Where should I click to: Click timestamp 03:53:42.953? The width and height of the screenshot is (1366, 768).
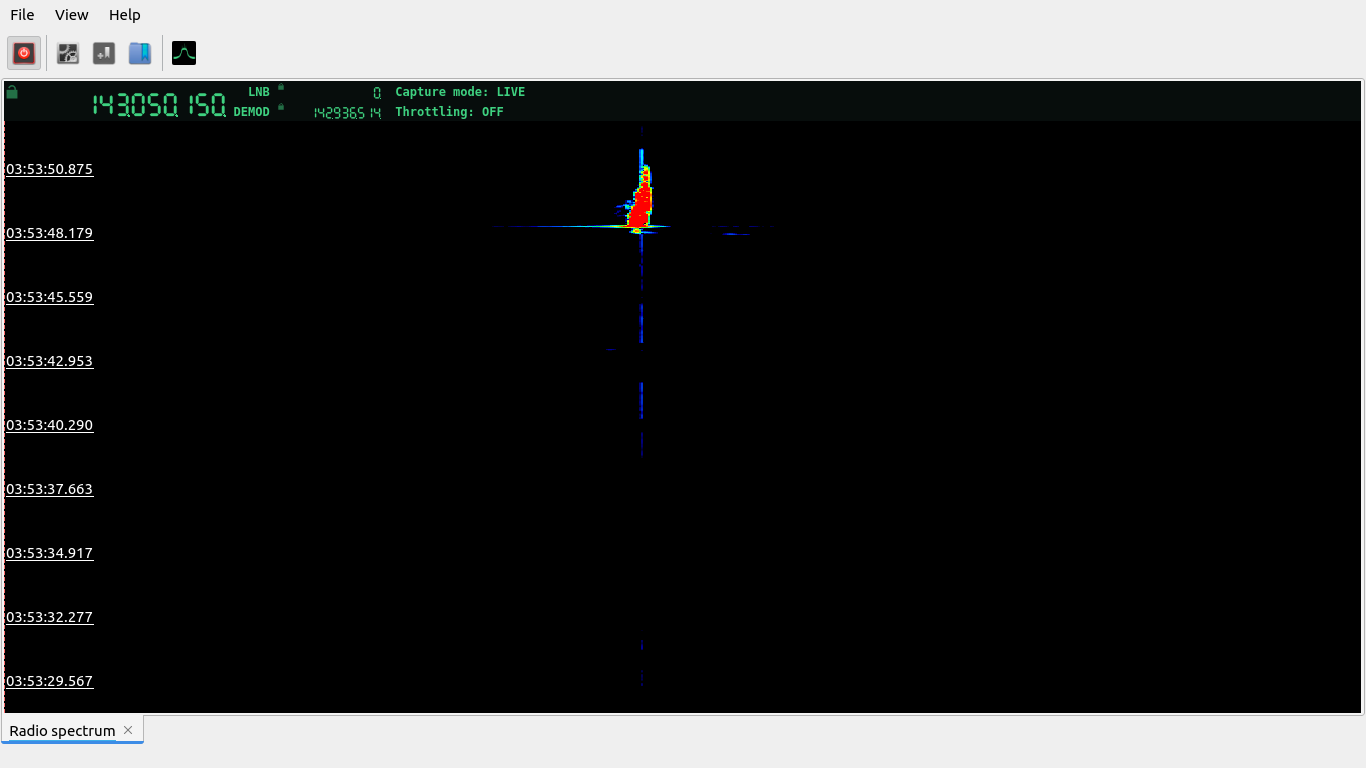click(x=50, y=361)
